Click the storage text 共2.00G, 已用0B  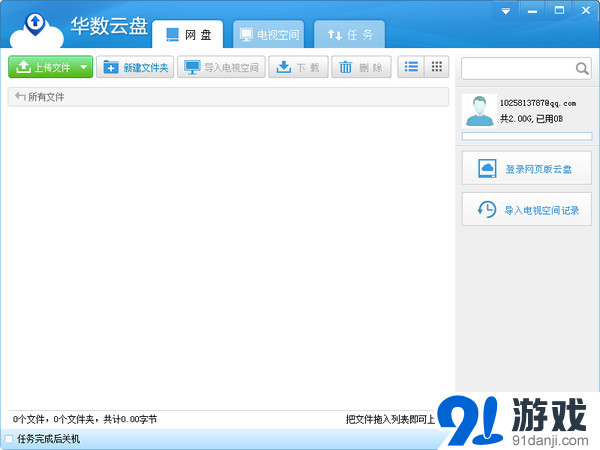pos(531,119)
